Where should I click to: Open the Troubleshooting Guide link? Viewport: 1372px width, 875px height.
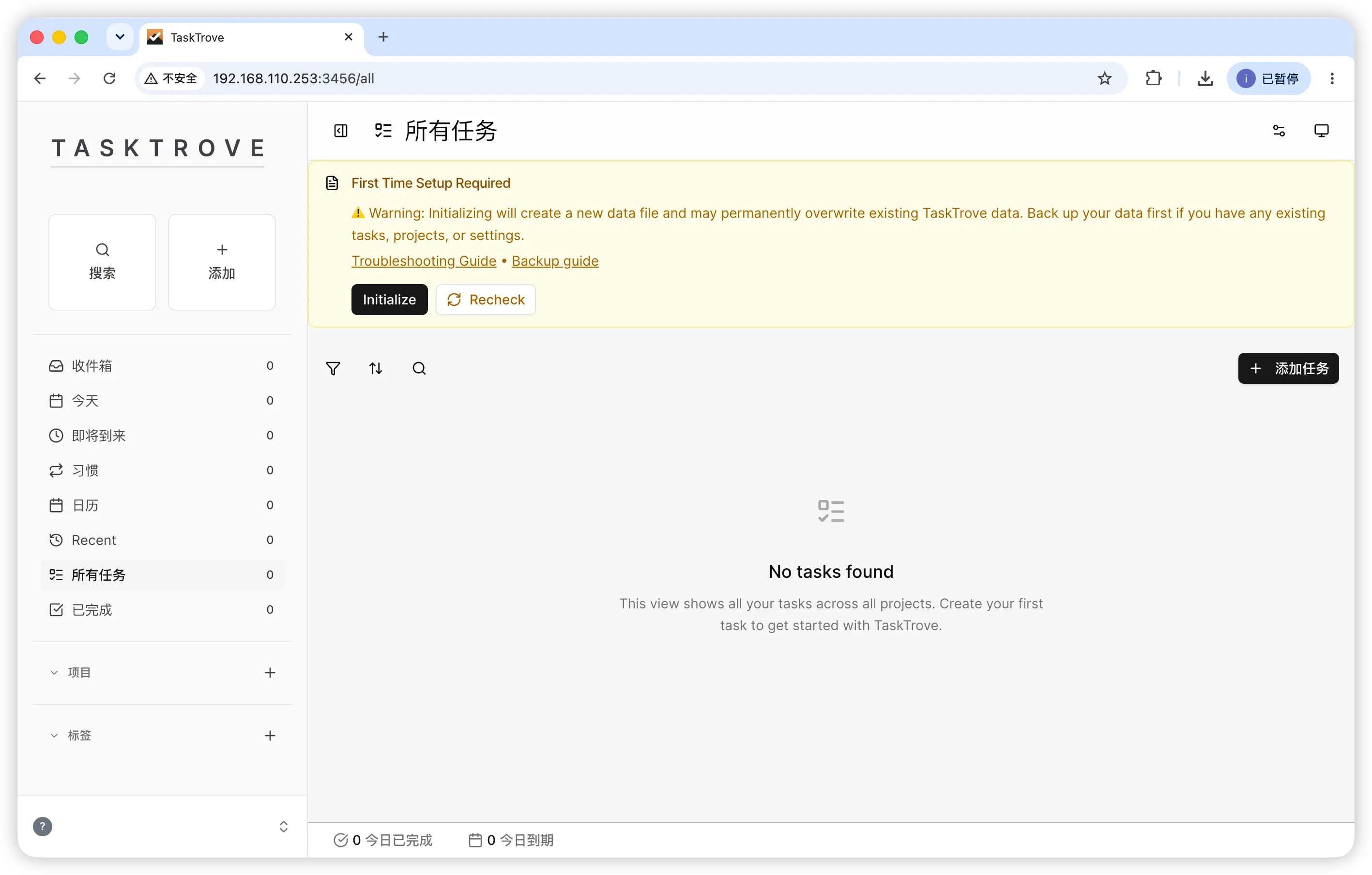coord(424,261)
